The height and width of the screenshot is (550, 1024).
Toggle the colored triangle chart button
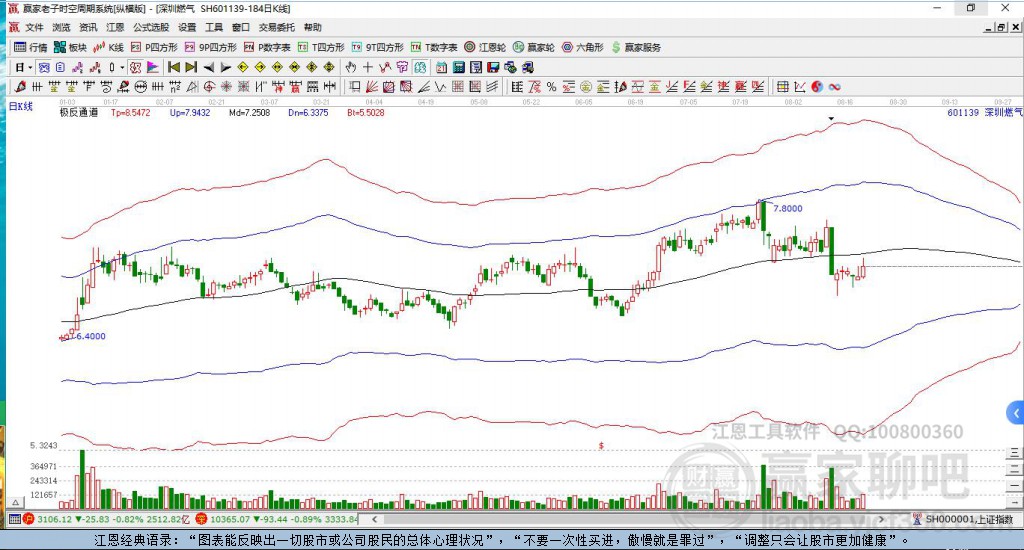pyautogui.click(x=152, y=67)
